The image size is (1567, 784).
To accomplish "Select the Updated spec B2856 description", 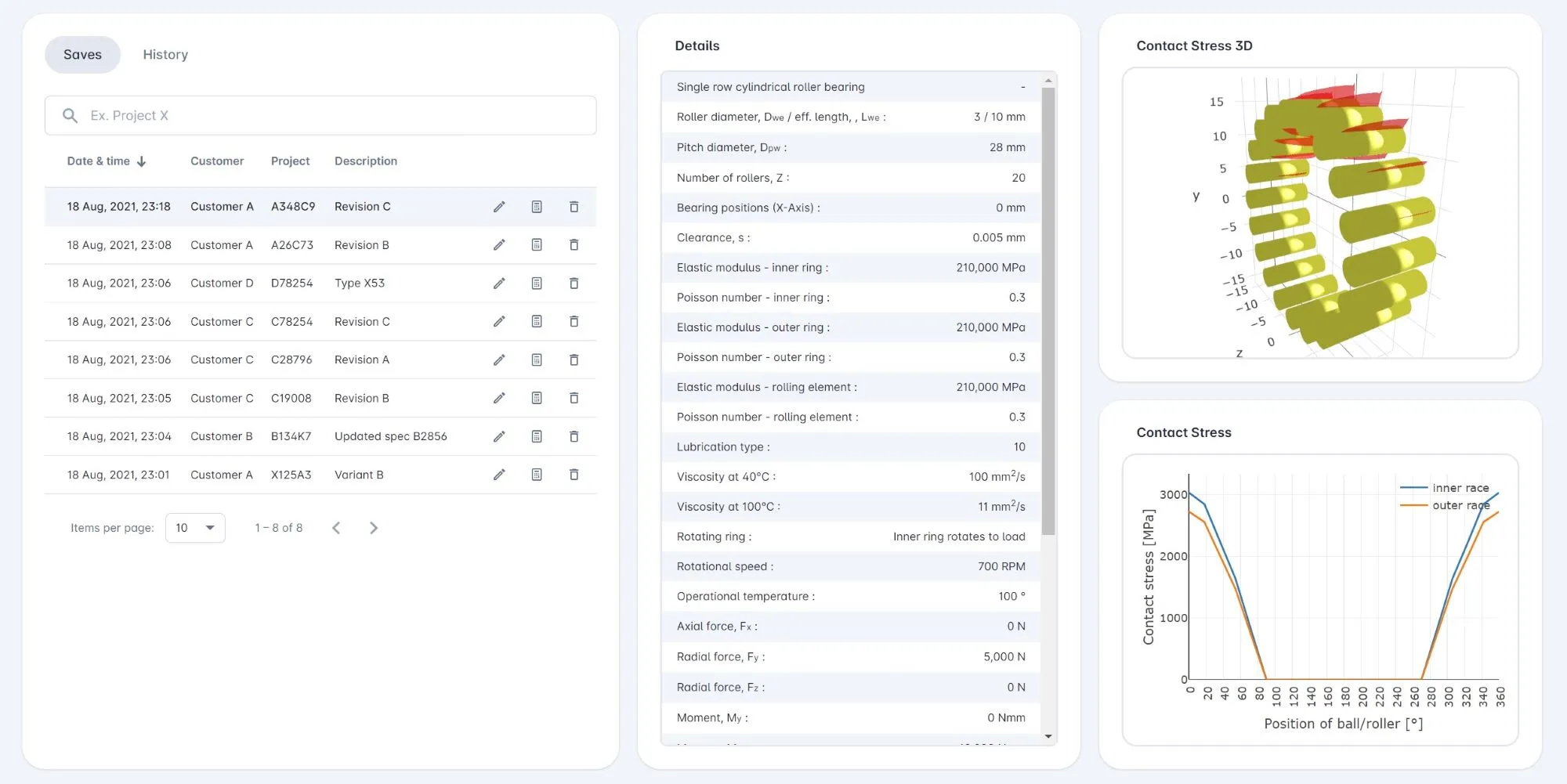I will click(391, 436).
